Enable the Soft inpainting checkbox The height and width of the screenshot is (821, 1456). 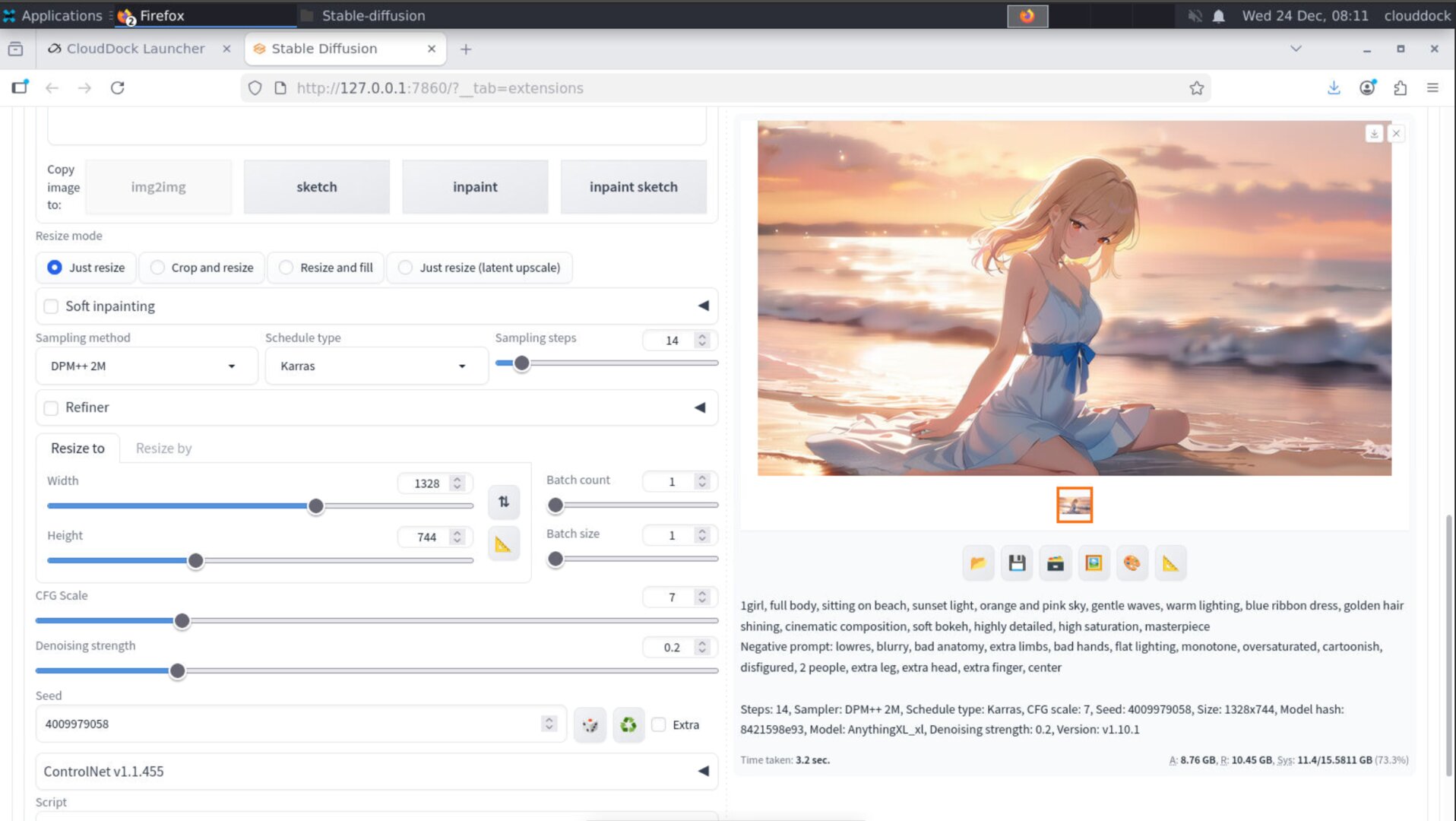(x=51, y=306)
